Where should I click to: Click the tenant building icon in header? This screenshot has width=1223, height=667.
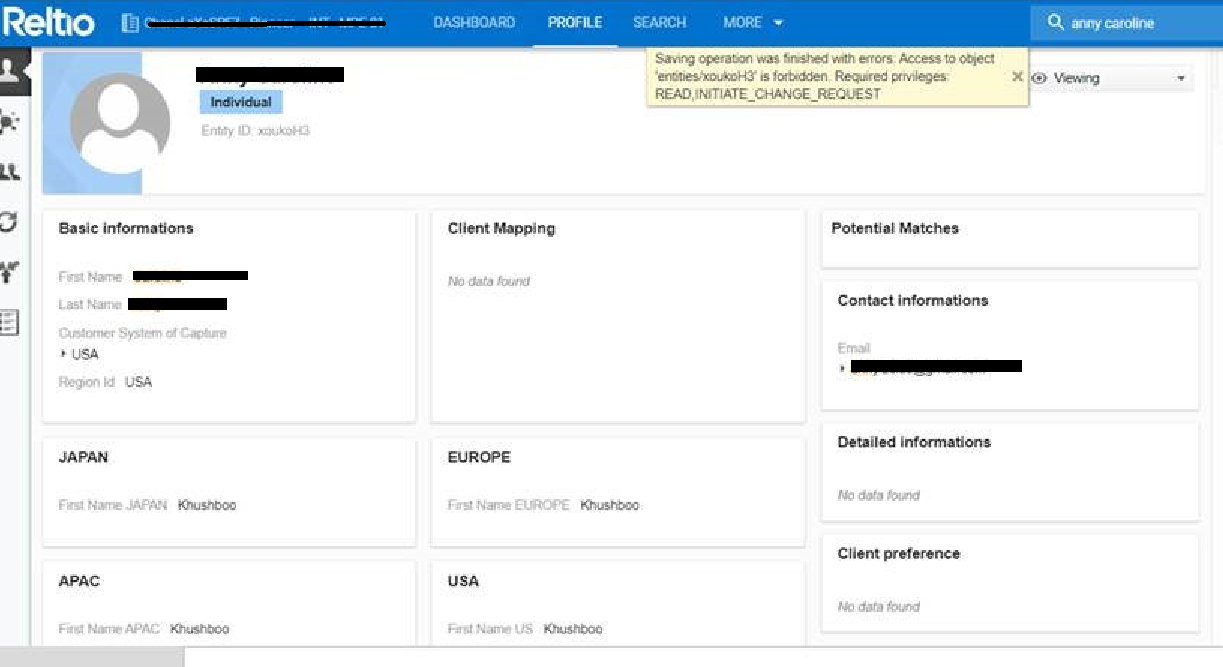(130, 23)
